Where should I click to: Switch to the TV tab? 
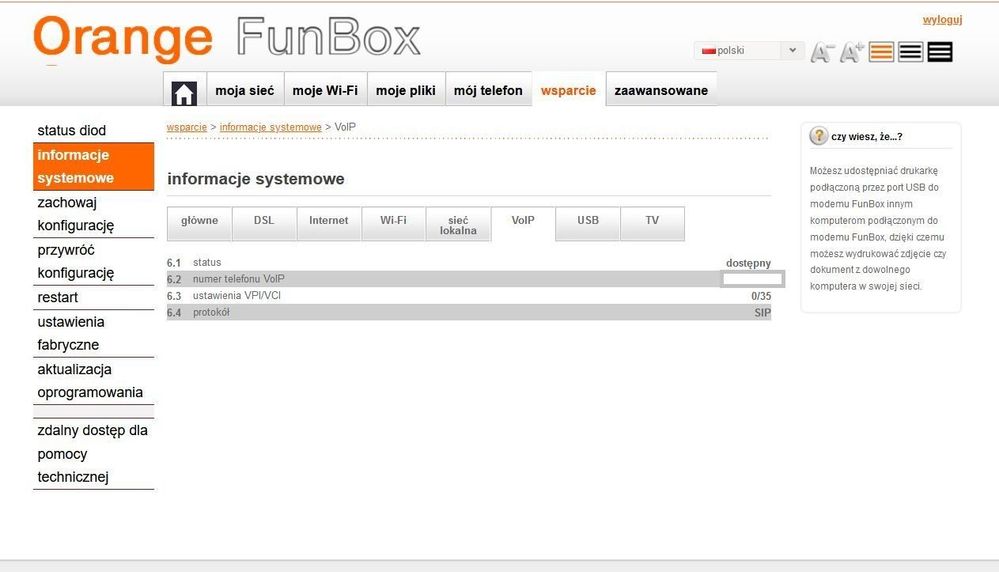(x=652, y=223)
